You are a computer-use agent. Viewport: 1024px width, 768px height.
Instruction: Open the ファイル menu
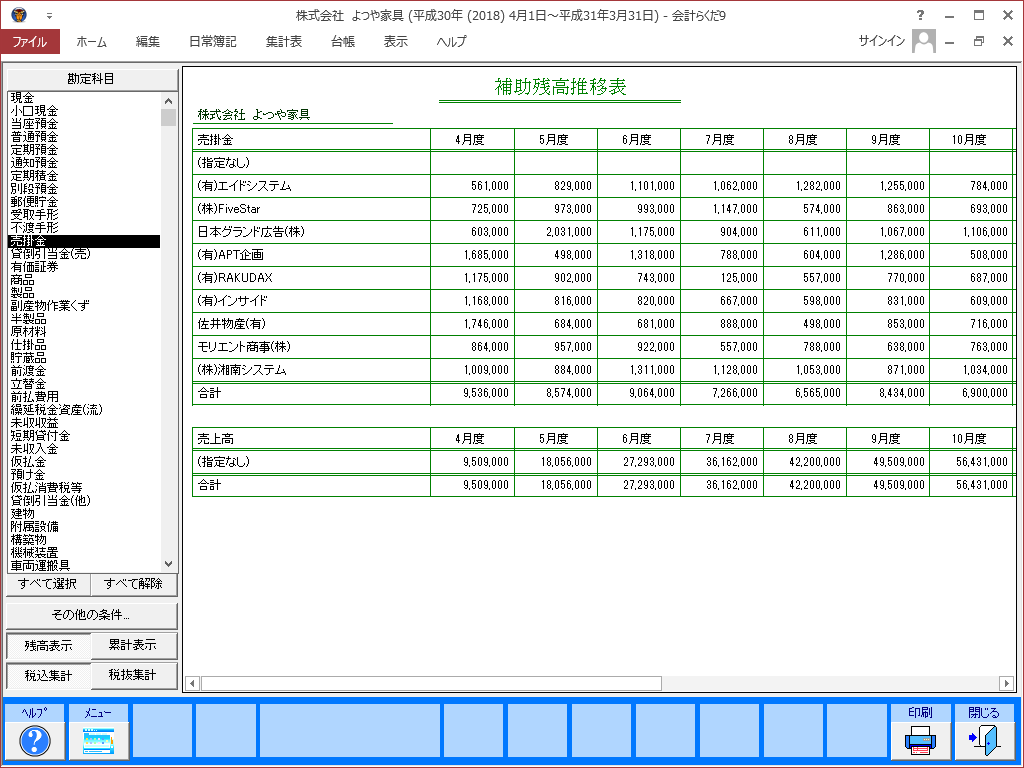pos(30,41)
